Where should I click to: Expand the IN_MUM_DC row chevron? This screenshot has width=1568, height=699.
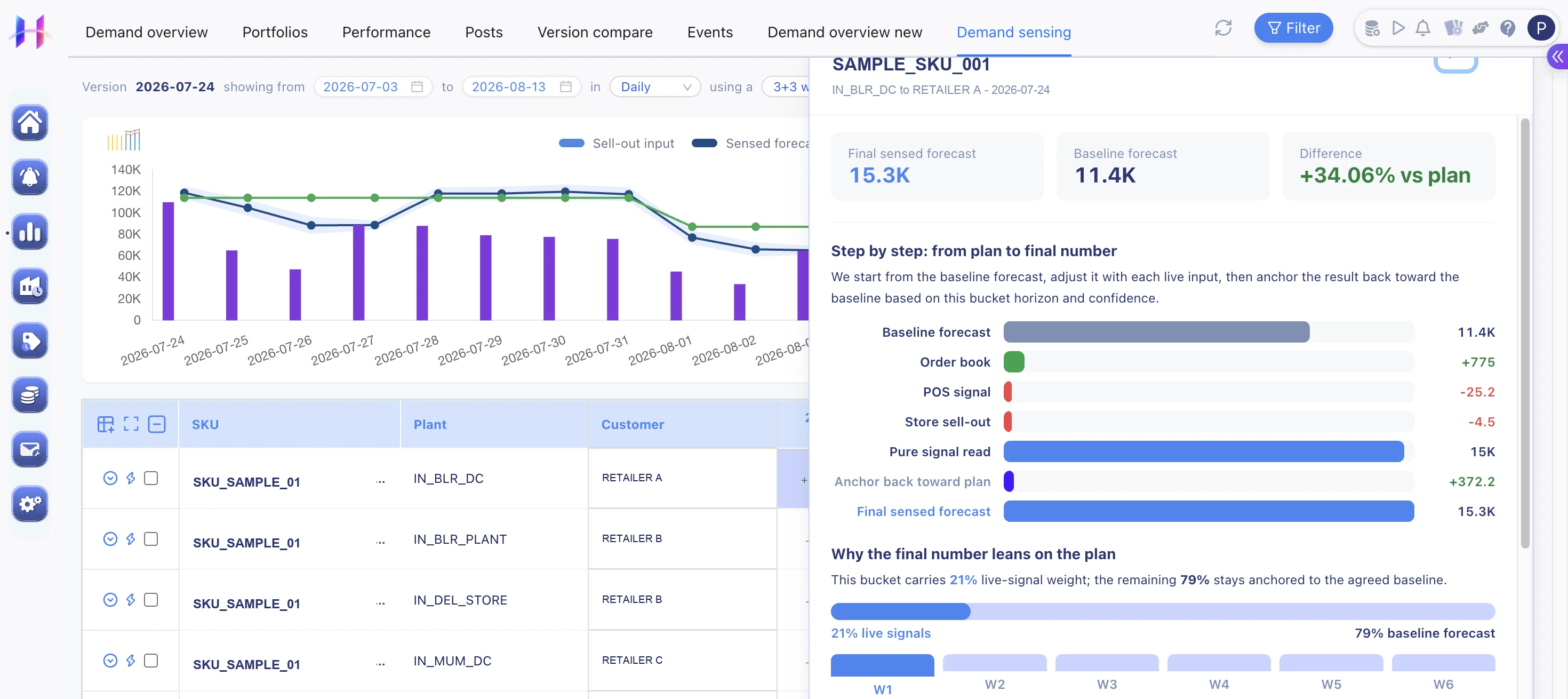[x=110, y=661]
